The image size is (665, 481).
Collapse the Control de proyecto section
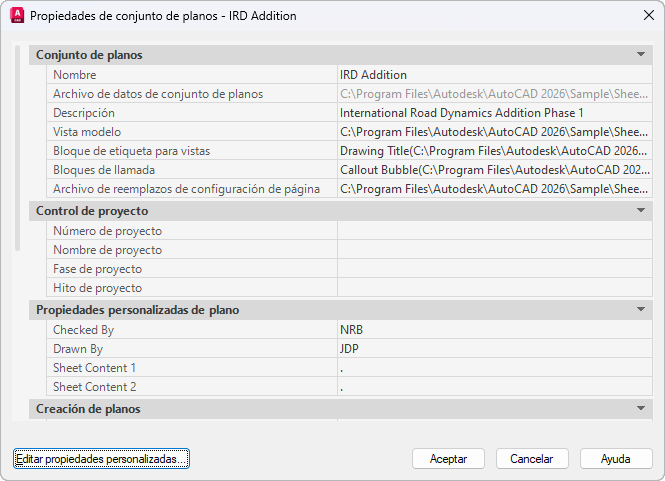641,211
